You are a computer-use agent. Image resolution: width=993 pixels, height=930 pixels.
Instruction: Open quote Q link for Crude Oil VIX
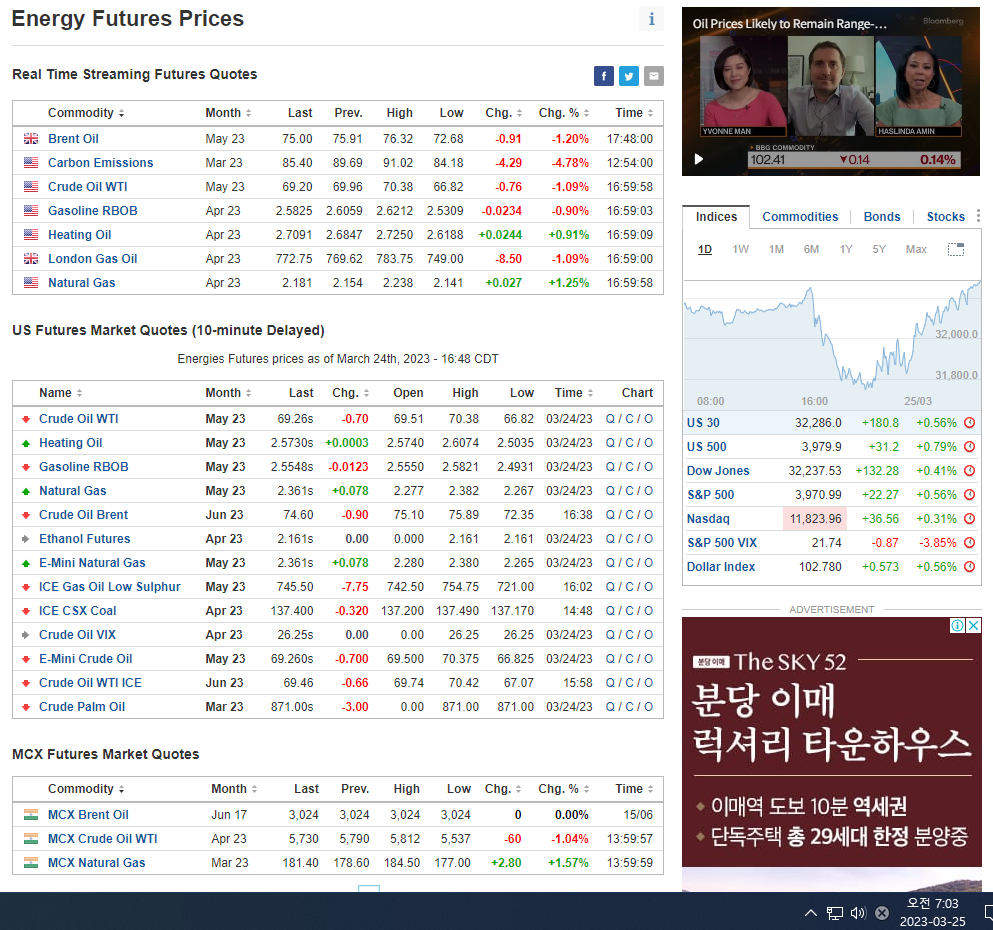(x=610, y=635)
